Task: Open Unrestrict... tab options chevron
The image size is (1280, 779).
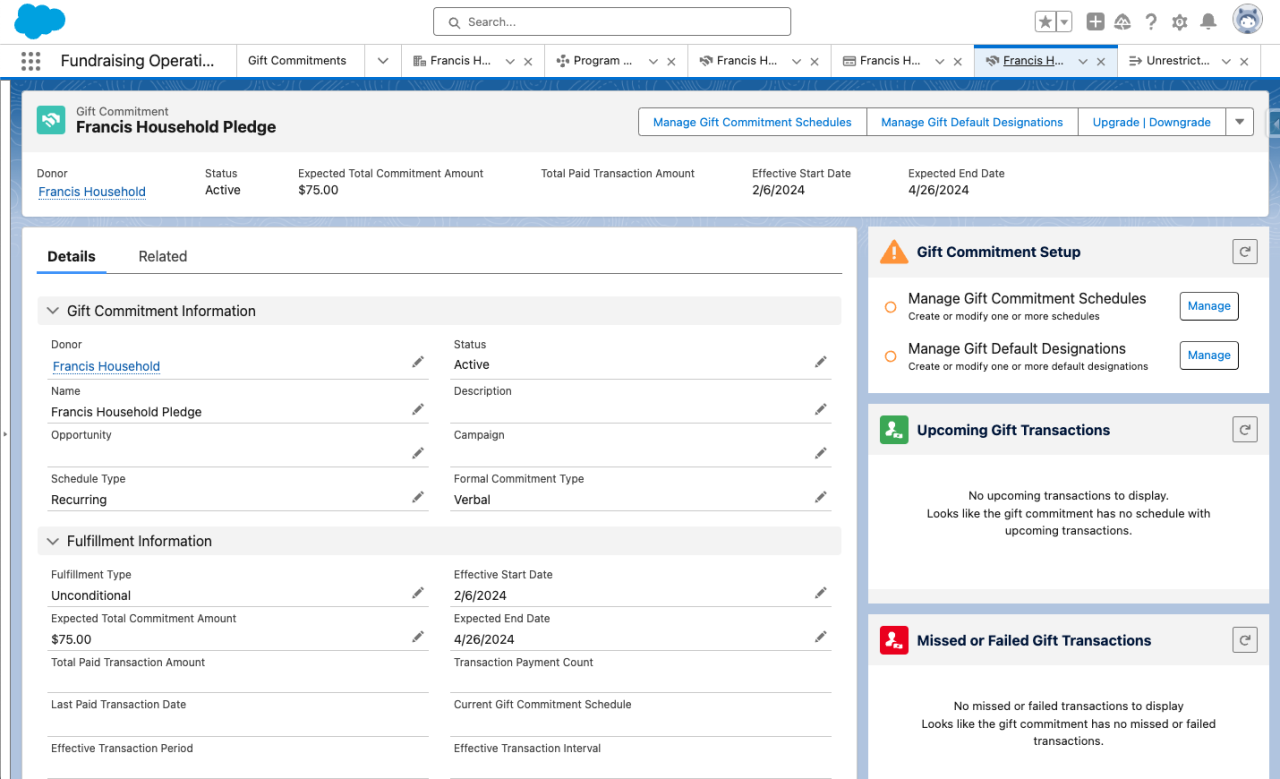Action: point(1226,61)
